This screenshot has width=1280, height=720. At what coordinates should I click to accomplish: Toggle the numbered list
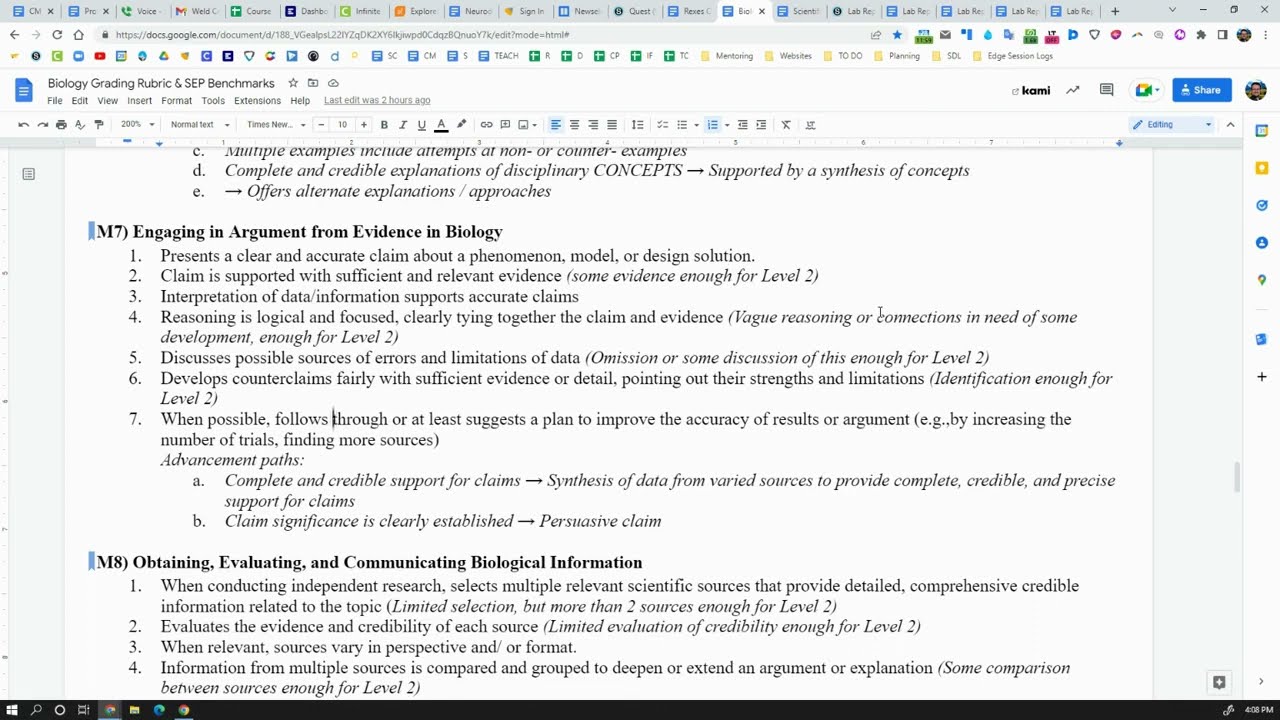[712, 125]
